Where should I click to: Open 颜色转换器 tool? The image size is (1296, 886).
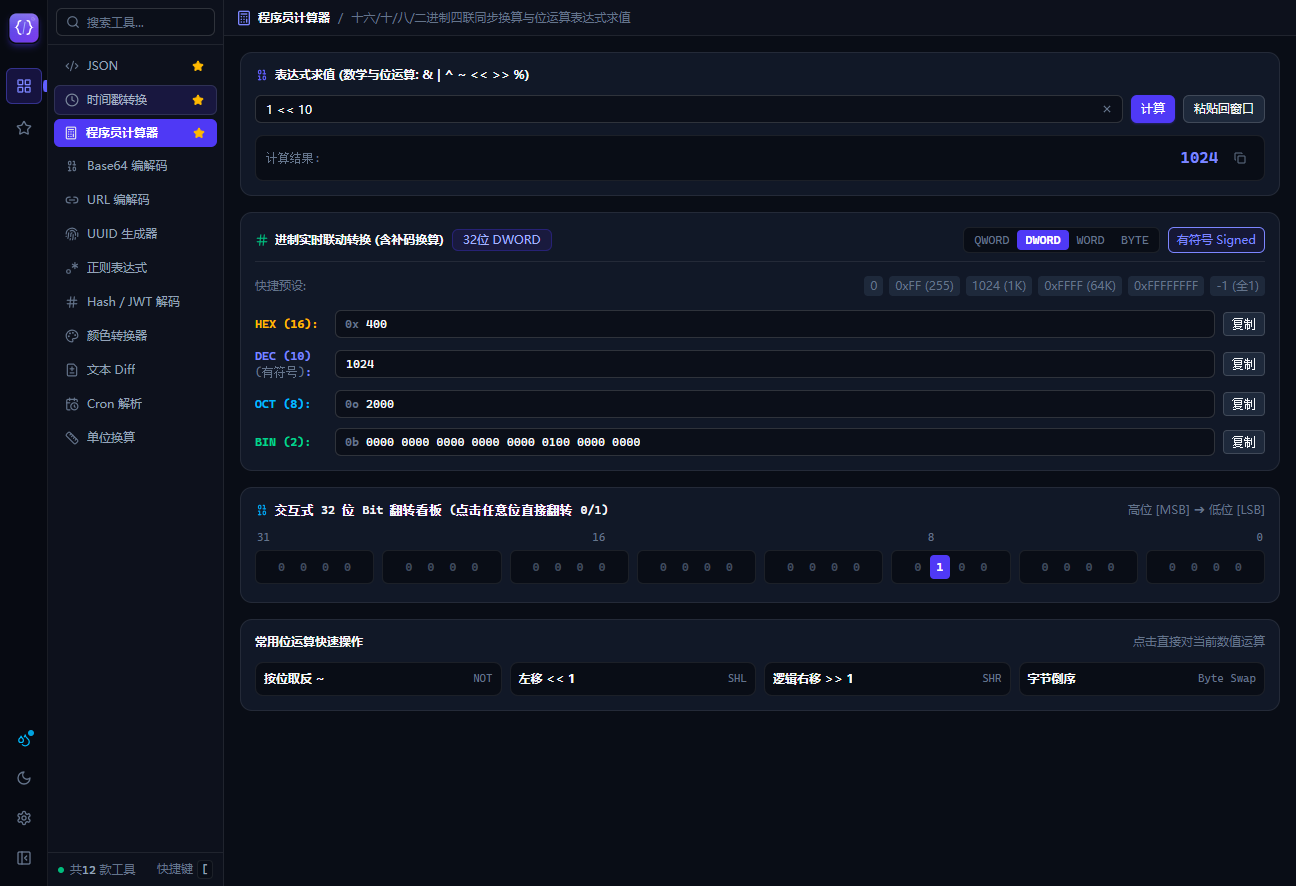(135, 336)
